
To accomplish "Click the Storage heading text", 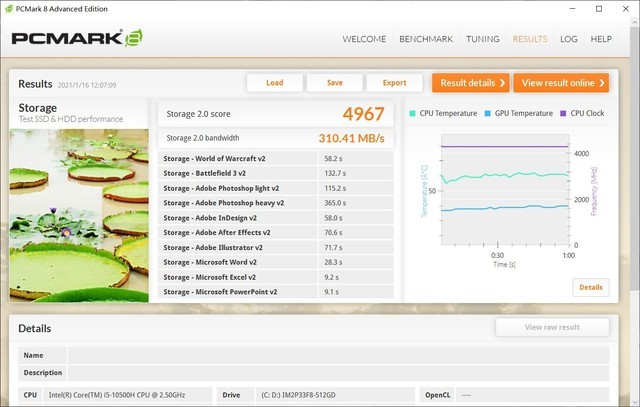I will 38,108.
